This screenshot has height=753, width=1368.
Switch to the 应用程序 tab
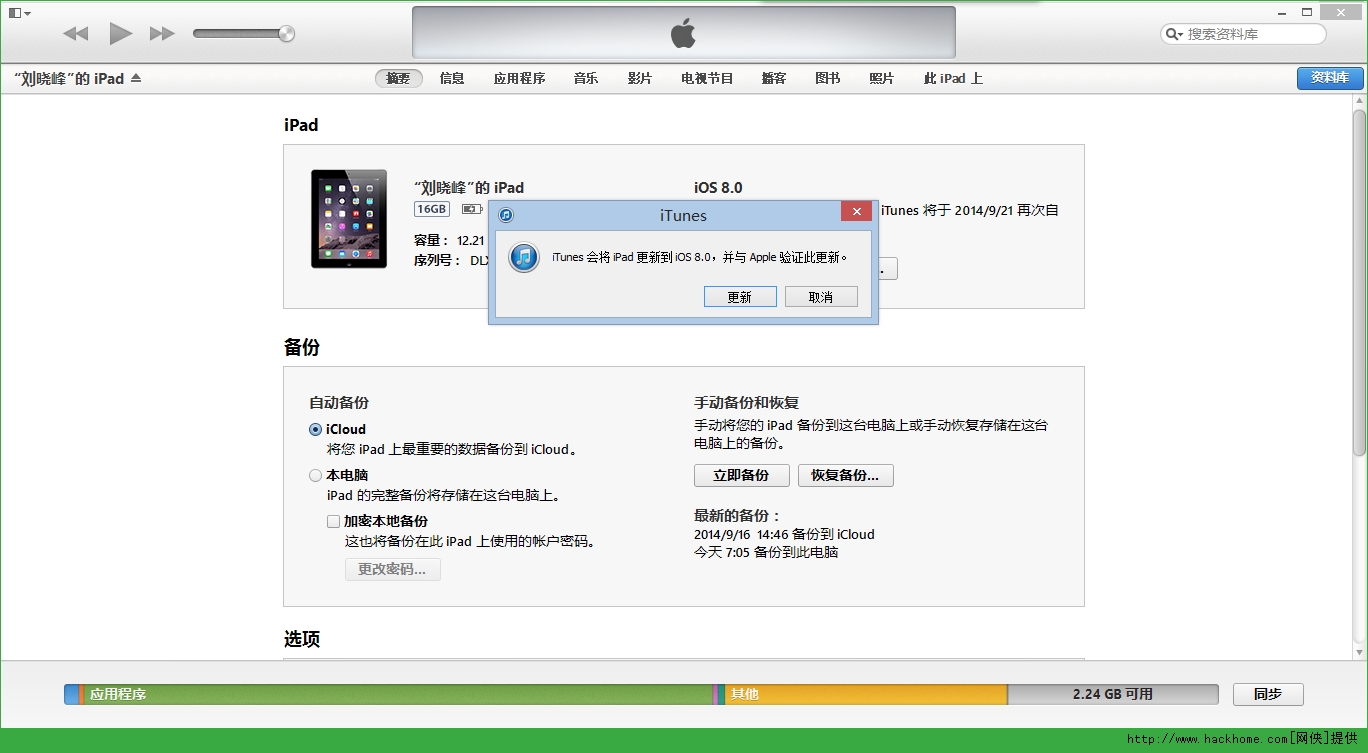(519, 78)
